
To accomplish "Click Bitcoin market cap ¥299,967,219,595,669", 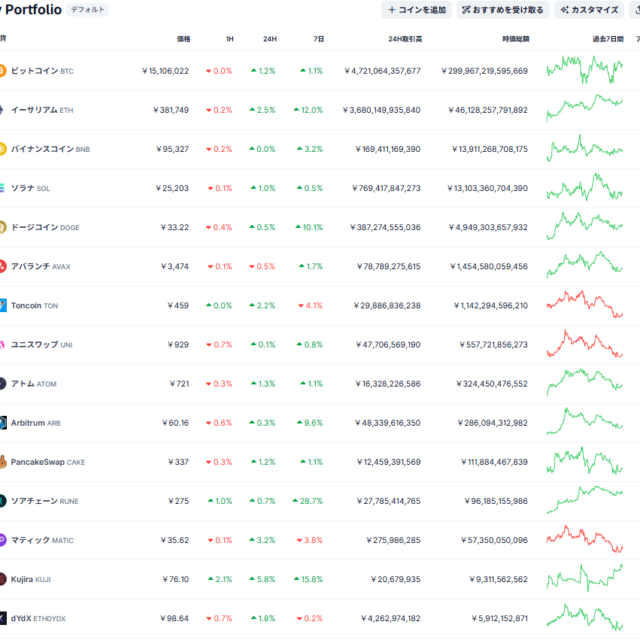I will (484, 71).
